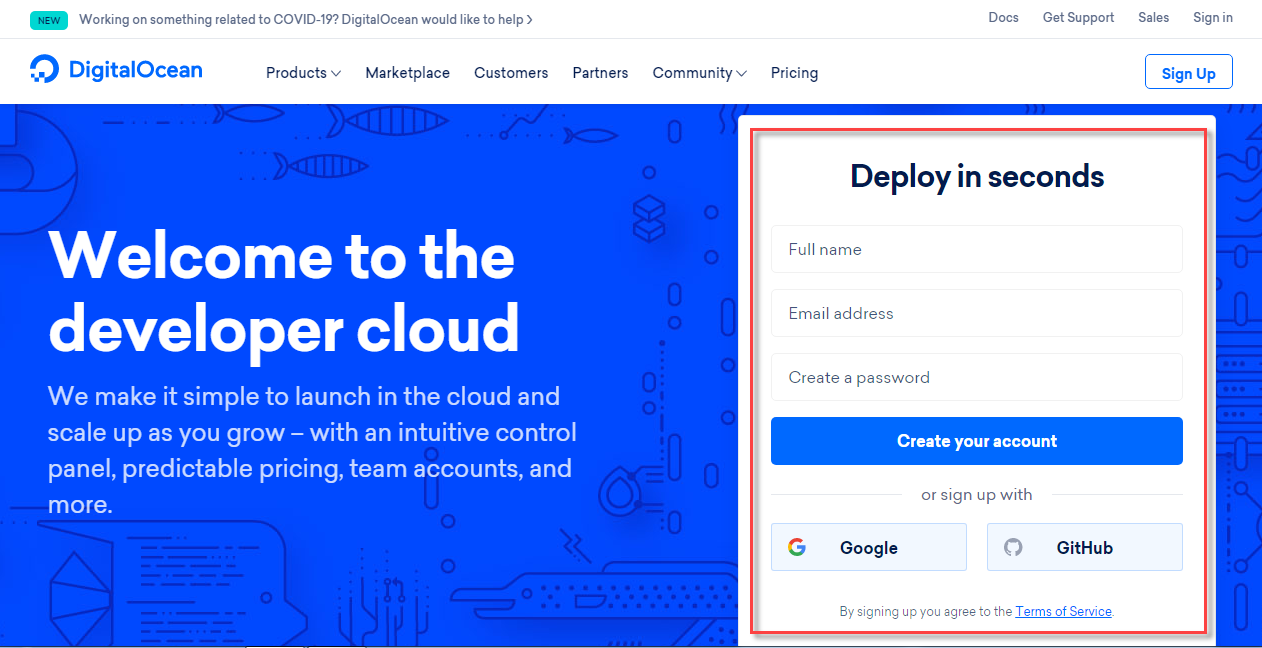Focus the Create a password field
Screen dimensions: 1262x648
click(976, 377)
